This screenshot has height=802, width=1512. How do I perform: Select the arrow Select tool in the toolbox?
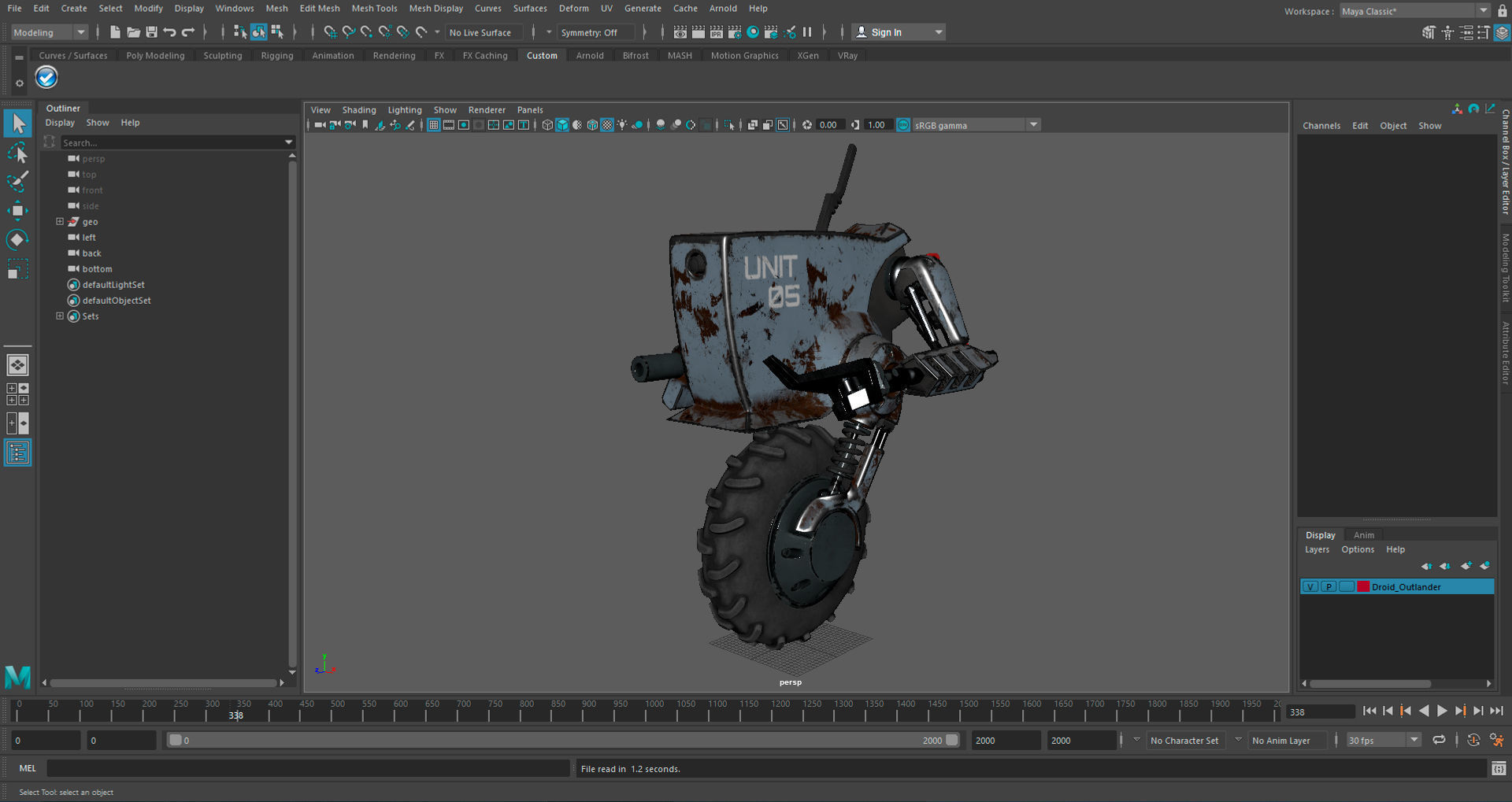17,123
